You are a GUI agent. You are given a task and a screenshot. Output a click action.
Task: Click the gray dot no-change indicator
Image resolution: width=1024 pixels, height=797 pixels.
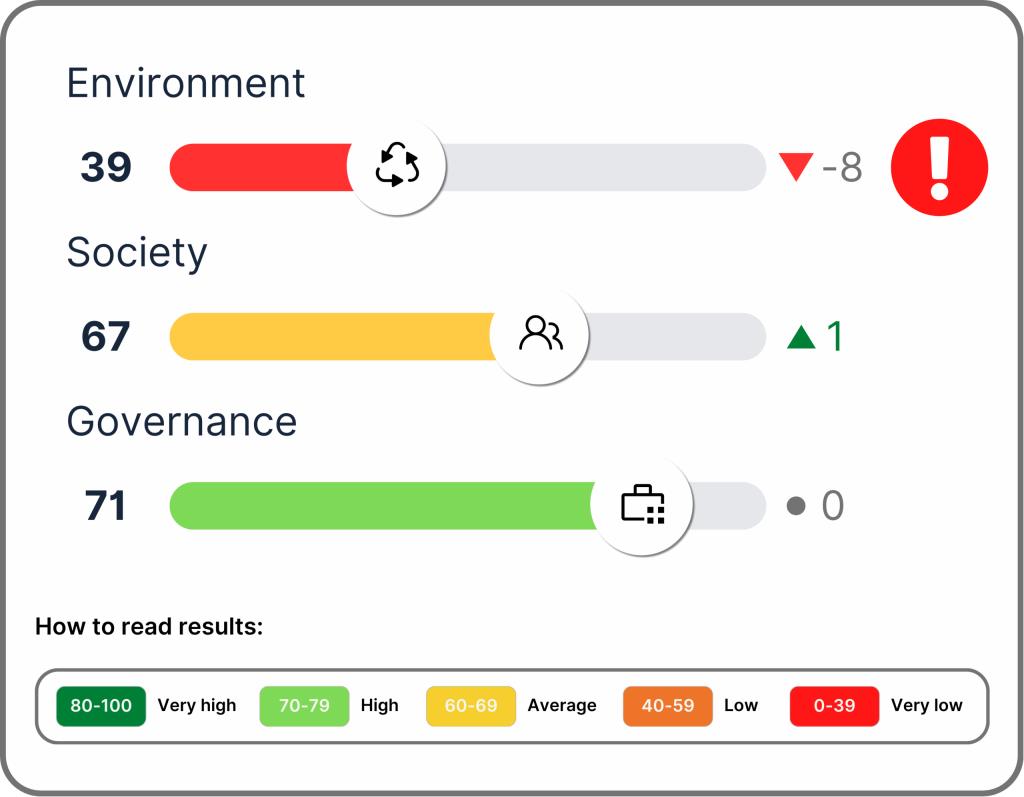(x=796, y=506)
